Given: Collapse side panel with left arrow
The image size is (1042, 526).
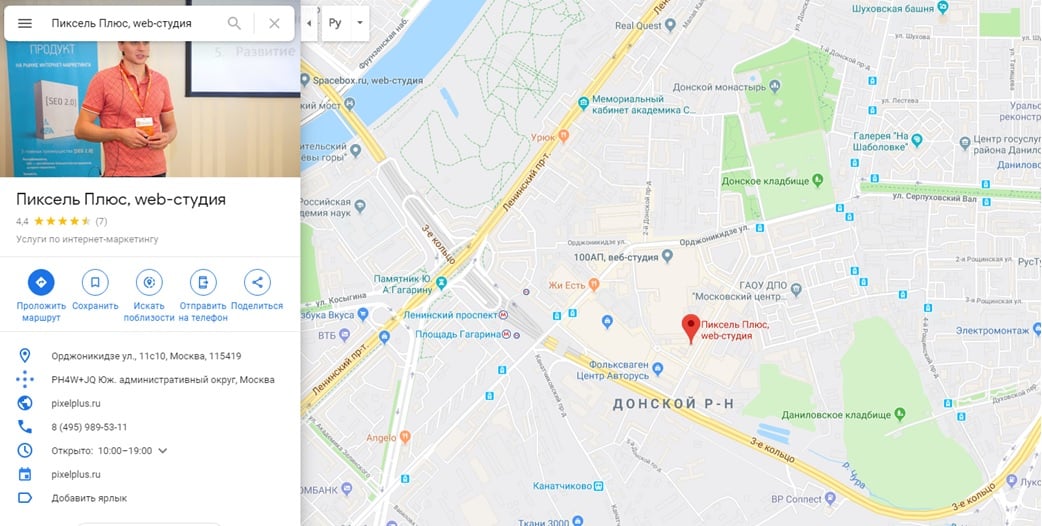Looking at the screenshot, I should point(309,23).
